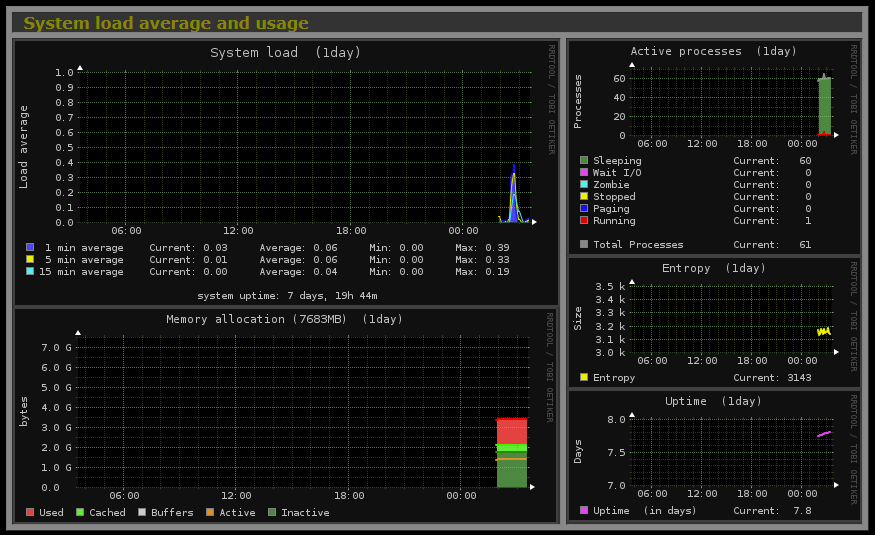Click the Active processes (1day) graph title

[713, 51]
